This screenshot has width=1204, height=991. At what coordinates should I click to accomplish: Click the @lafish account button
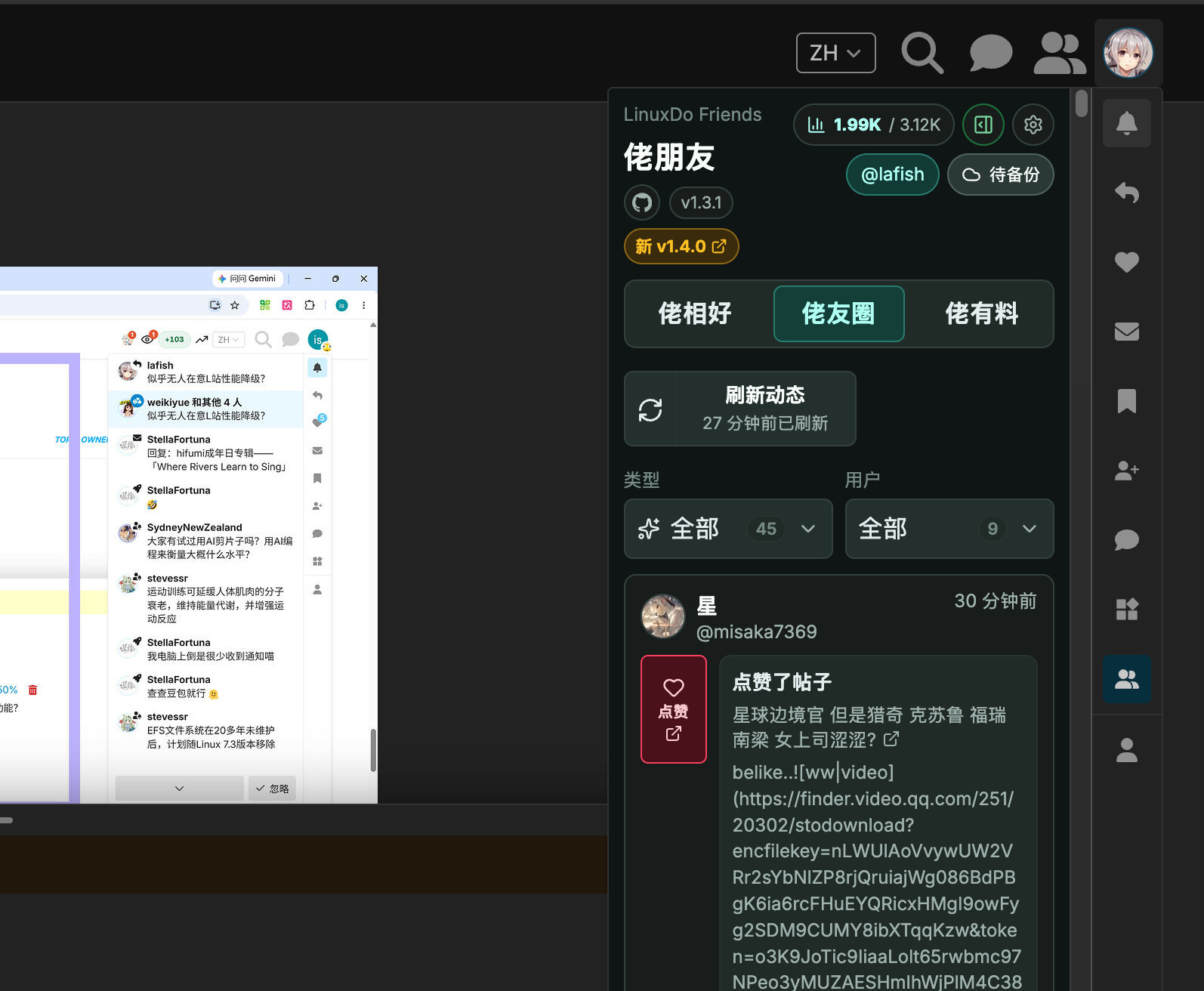tap(892, 174)
